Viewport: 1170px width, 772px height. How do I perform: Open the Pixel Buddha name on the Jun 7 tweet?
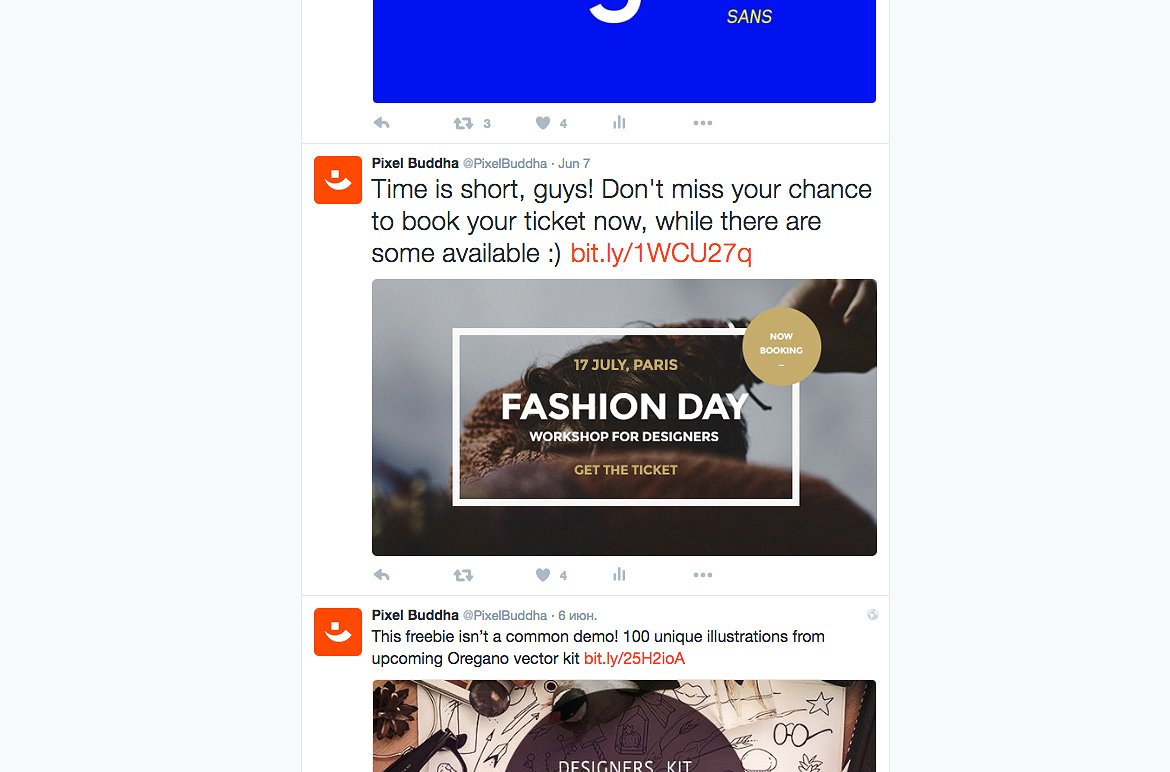coord(415,163)
